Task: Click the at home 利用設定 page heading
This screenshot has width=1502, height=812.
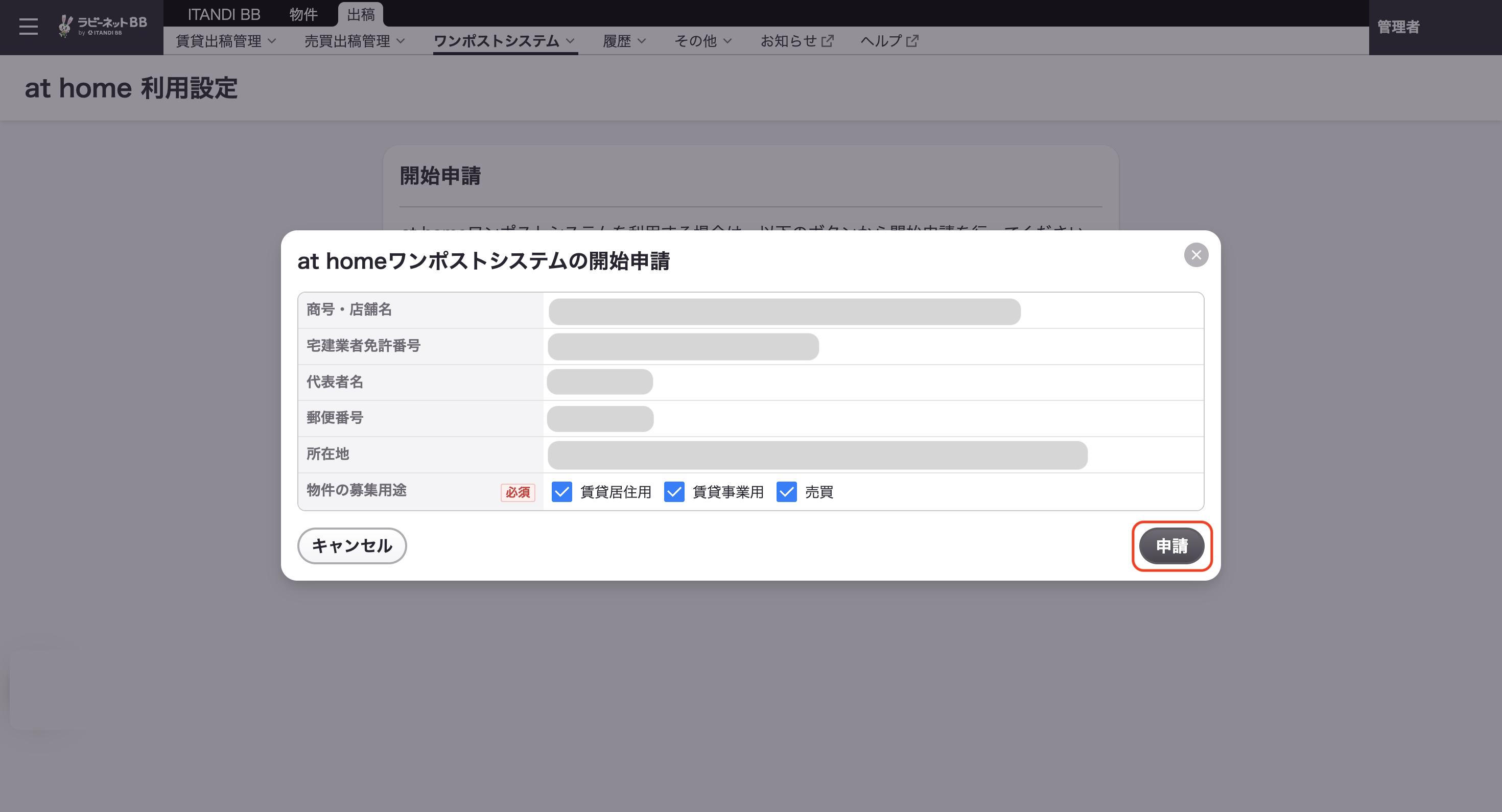Action: pyautogui.click(x=131, y=88)
